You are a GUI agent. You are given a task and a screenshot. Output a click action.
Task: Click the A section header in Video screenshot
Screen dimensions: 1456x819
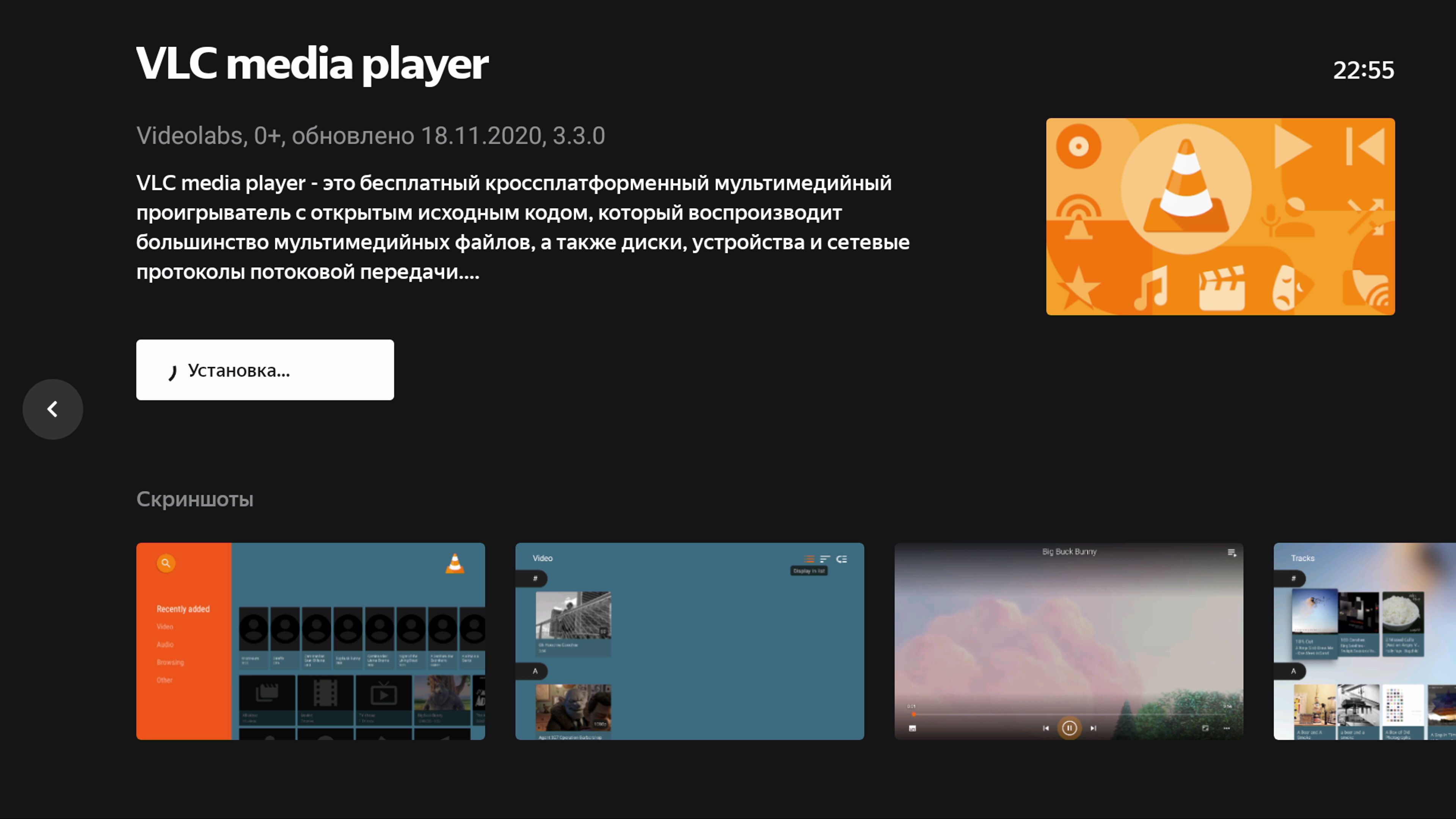point(535,671)
